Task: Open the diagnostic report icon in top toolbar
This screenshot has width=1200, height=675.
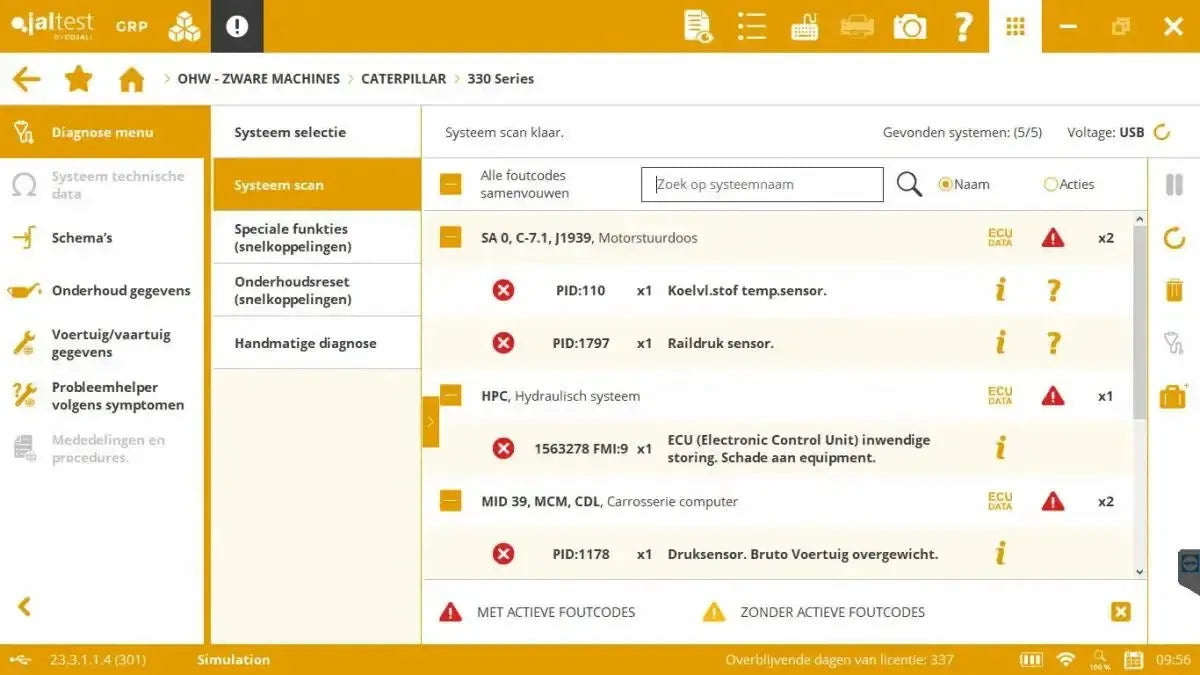Action: coord(696,26)
